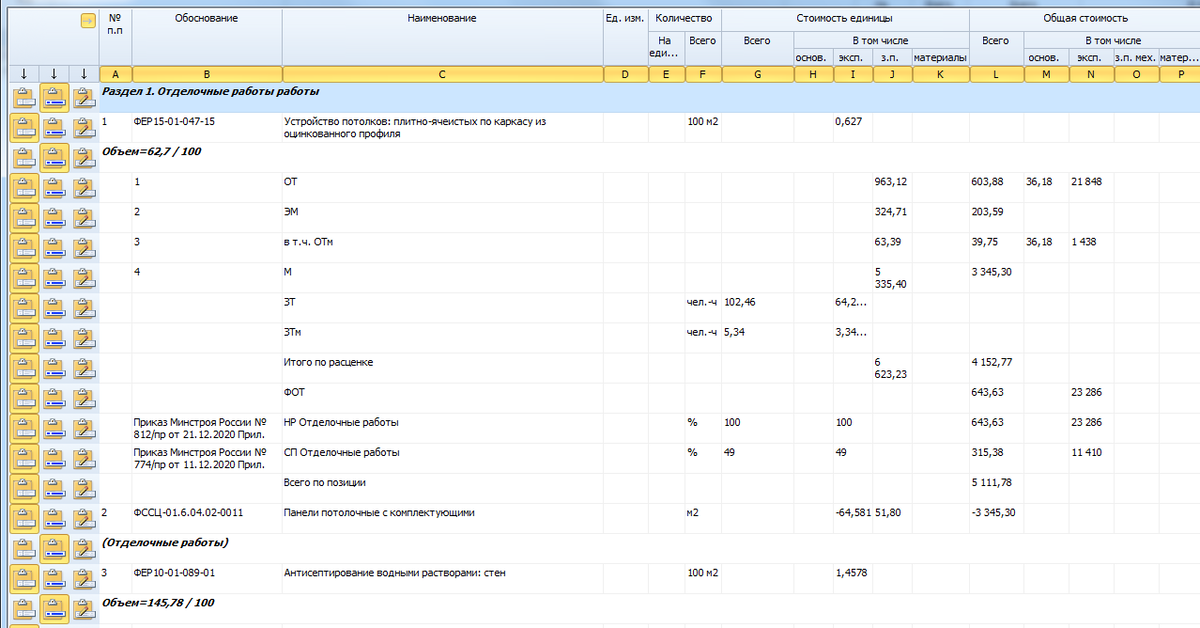Click the table clipboard icon in 'Всего по позиции' row
The height and width of the screenshot is (628, 1200).
[x=24, y=488]
